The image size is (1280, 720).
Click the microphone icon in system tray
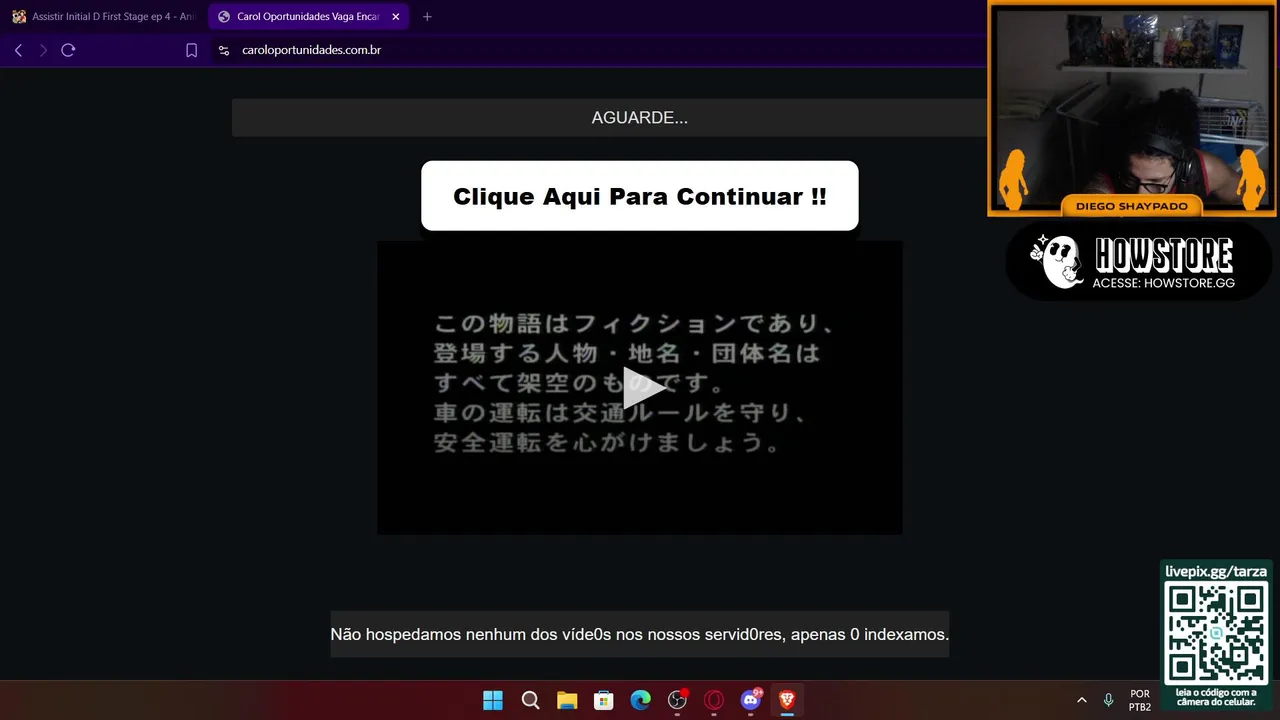(1108, 700)
